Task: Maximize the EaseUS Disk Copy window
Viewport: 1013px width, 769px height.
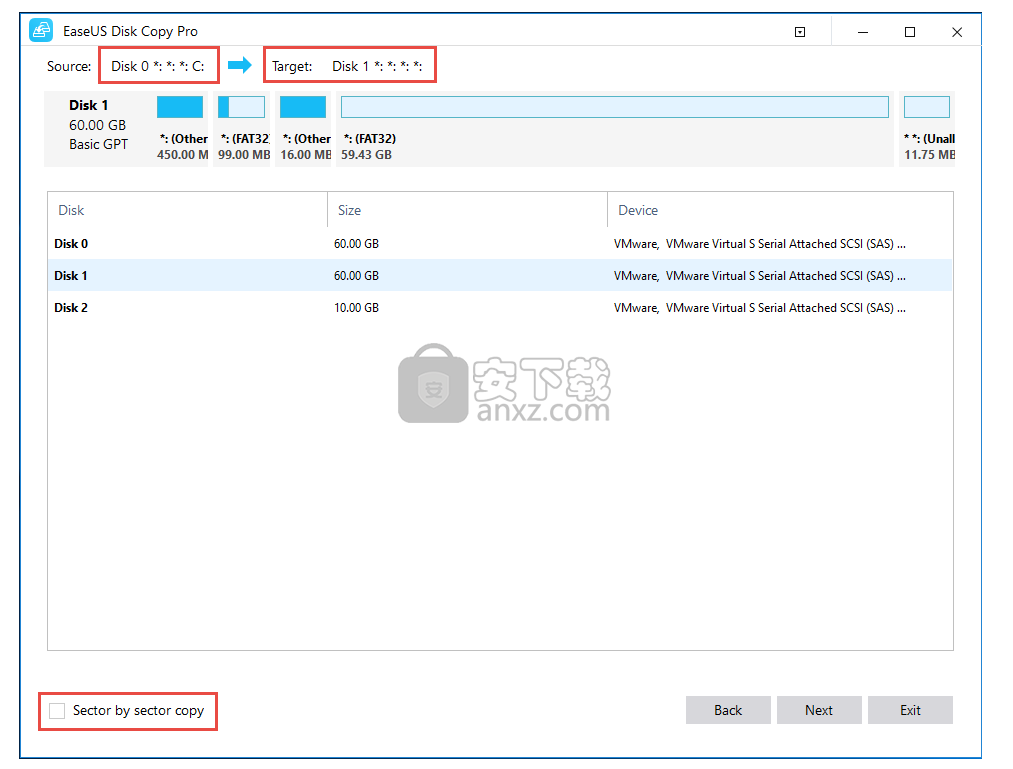Action: point(910,32)
